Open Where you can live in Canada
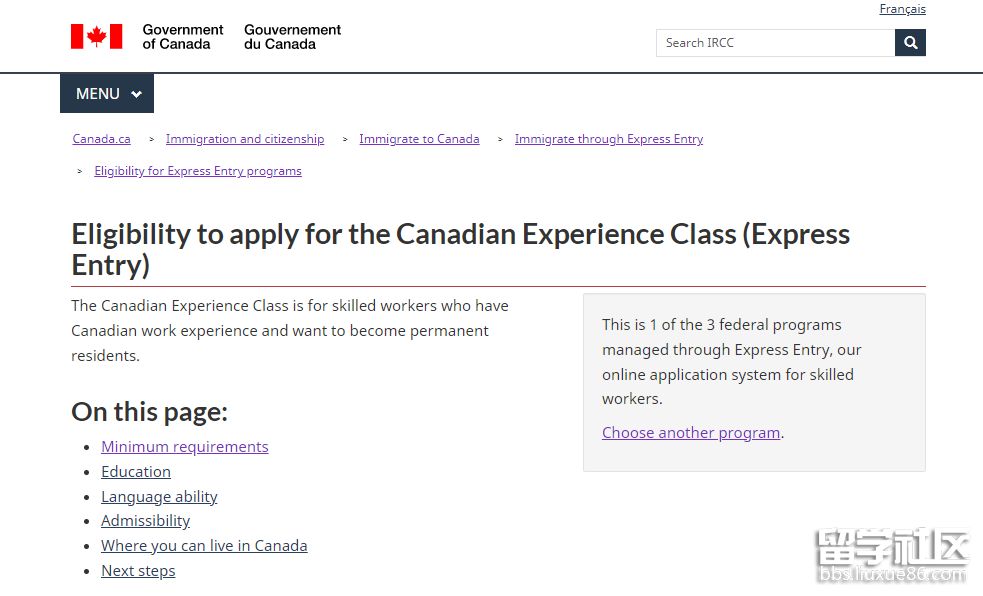The height and width of the screenshot is (596, 983). (x=204, y=546)
